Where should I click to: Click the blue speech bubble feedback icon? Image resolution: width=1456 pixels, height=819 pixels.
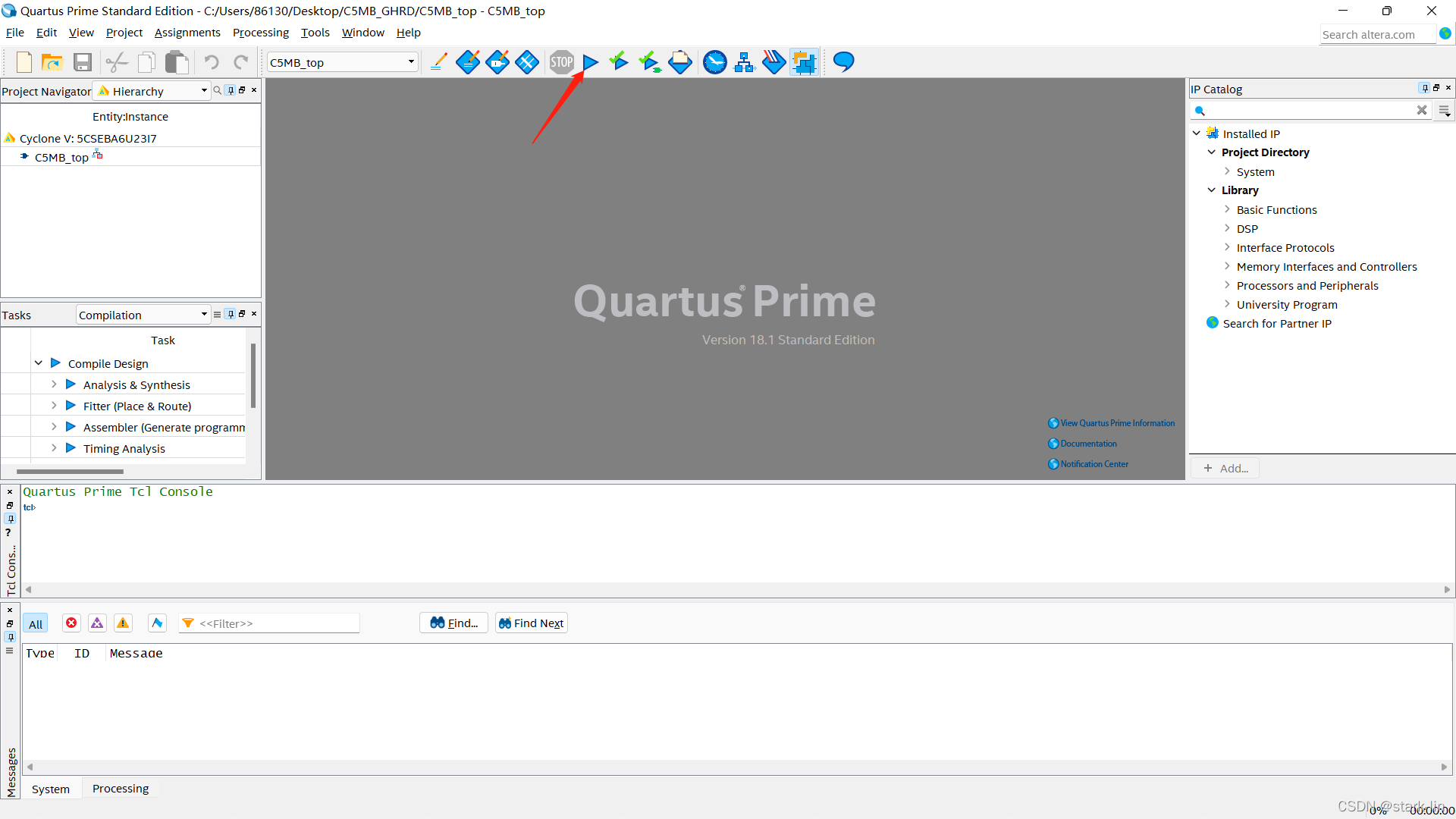[x=843, y=61]
